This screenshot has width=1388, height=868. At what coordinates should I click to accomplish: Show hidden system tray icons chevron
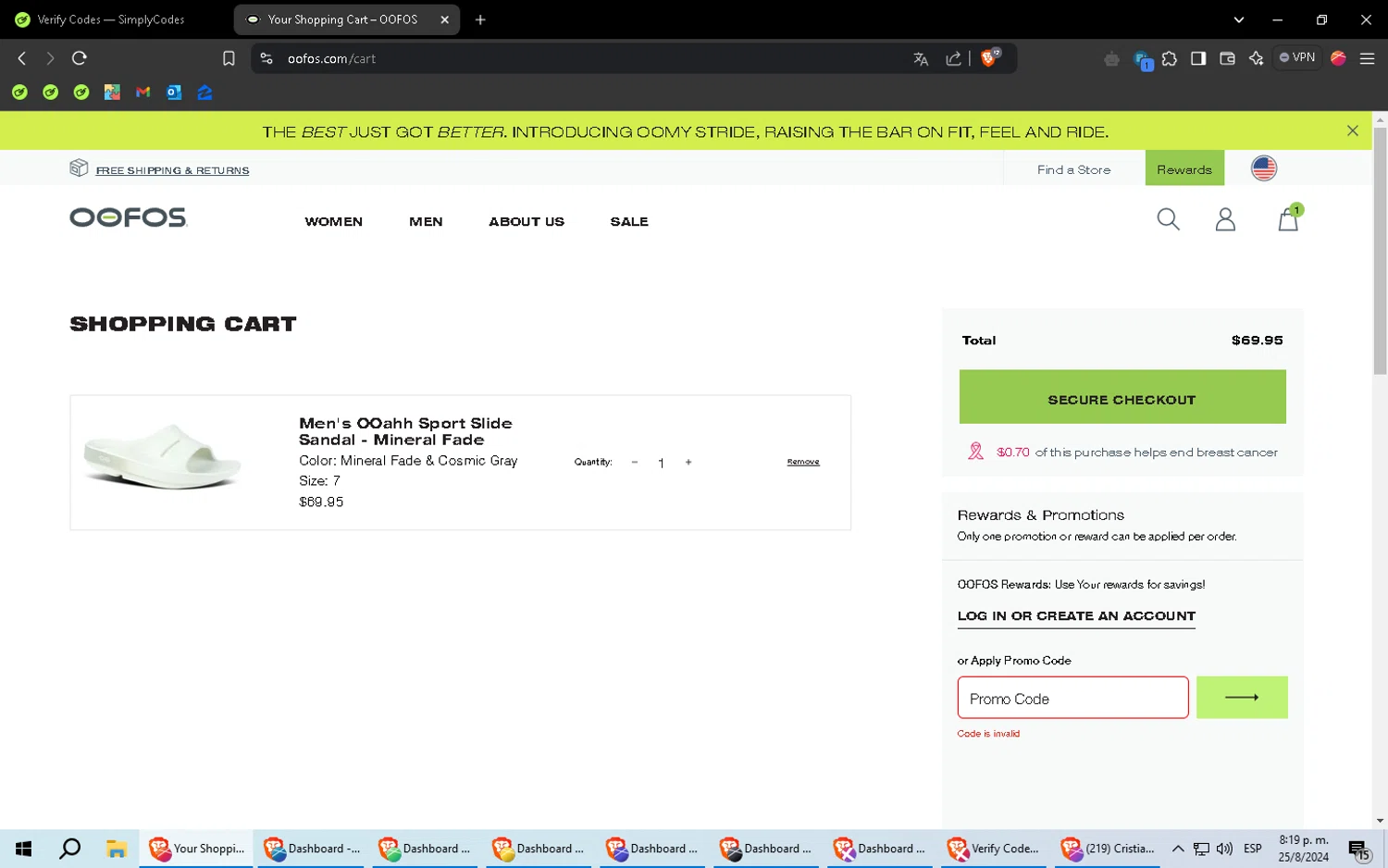click(1178, 849)
